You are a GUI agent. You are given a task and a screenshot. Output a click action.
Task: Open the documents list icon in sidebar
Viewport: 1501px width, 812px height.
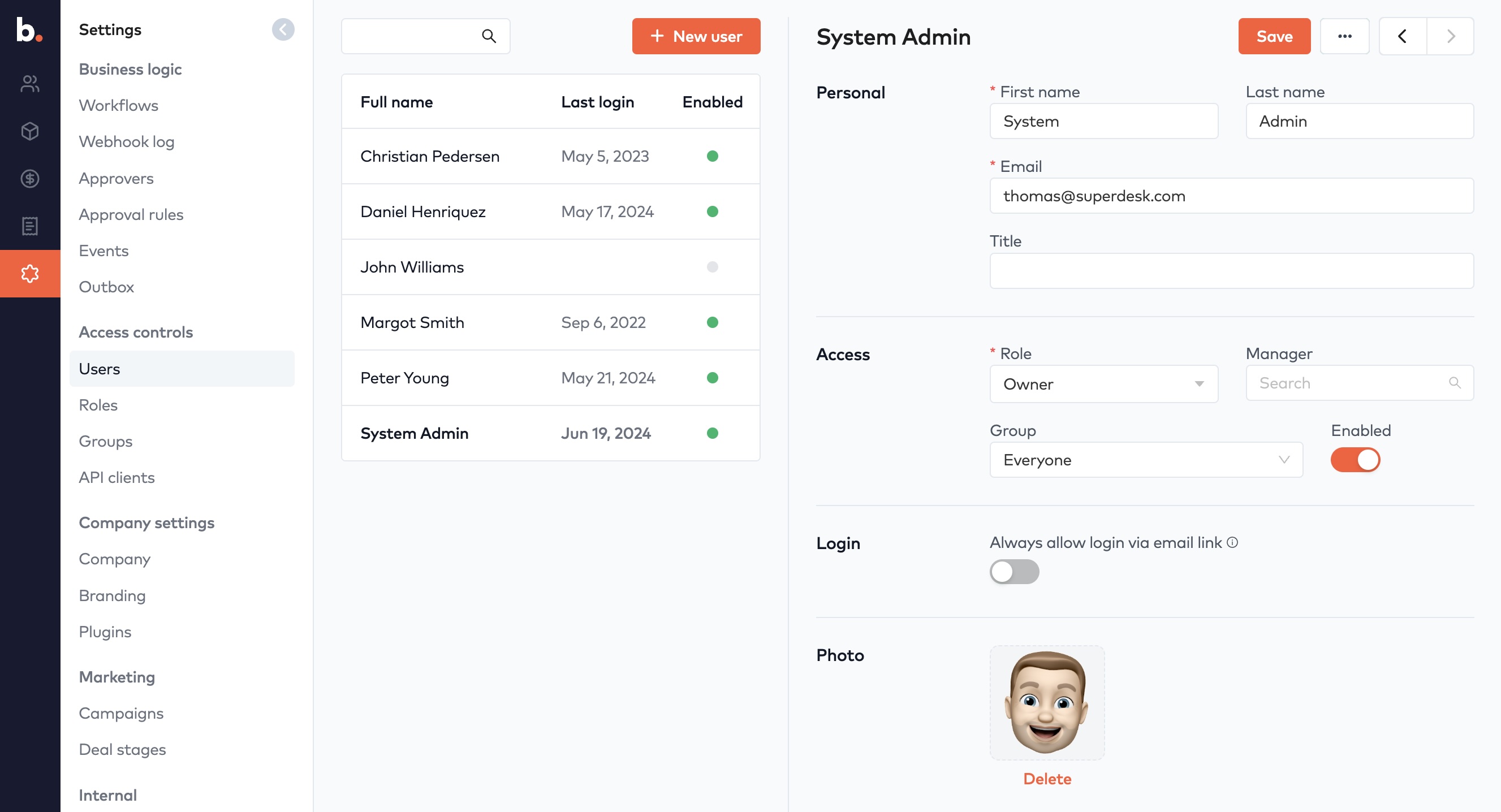(x=30, y=226)
